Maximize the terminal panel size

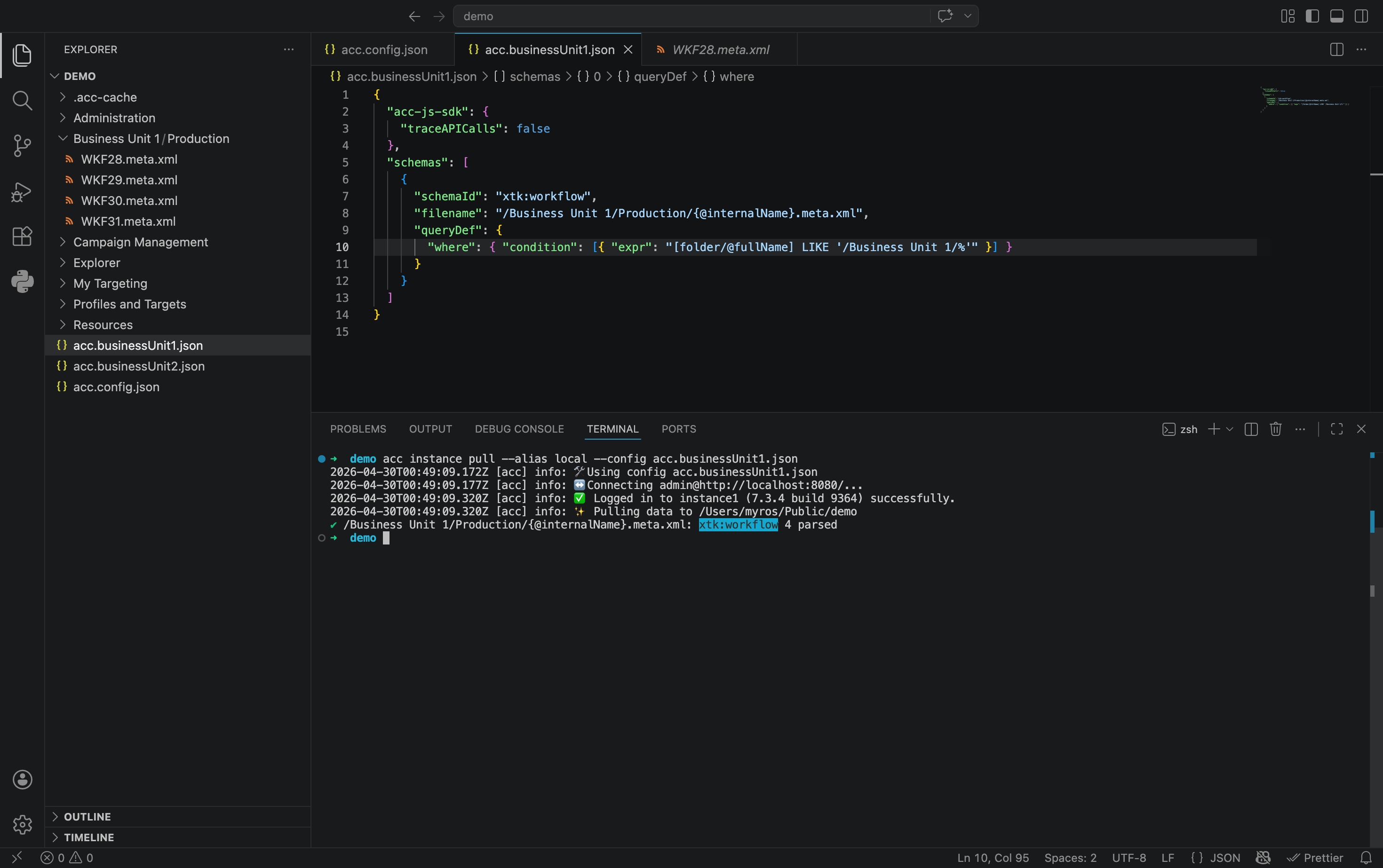click(1336, 429)
